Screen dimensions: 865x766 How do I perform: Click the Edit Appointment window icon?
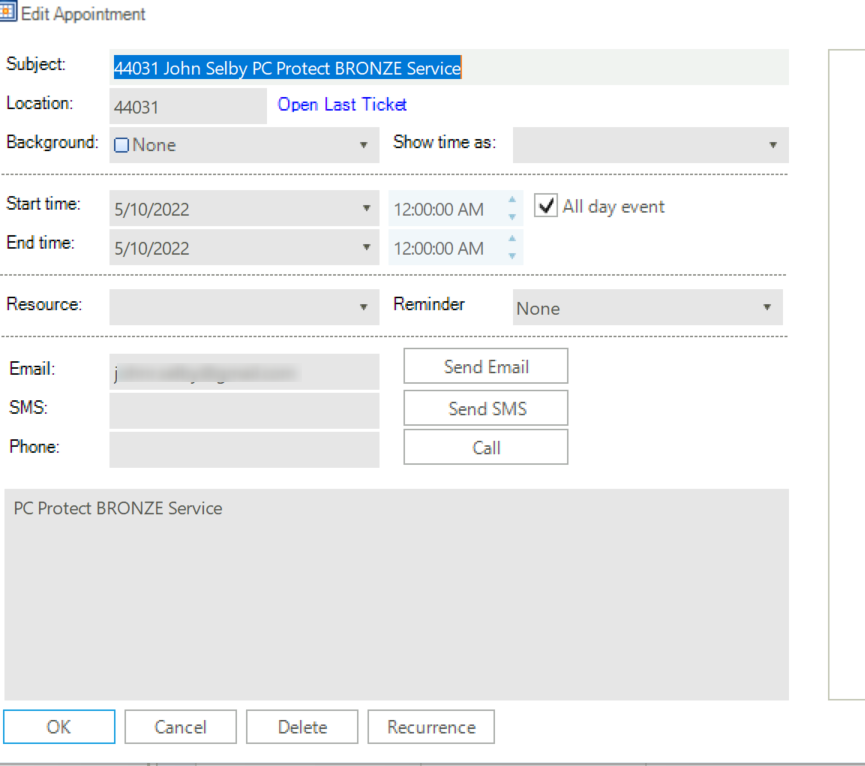[x=8, y=11]
